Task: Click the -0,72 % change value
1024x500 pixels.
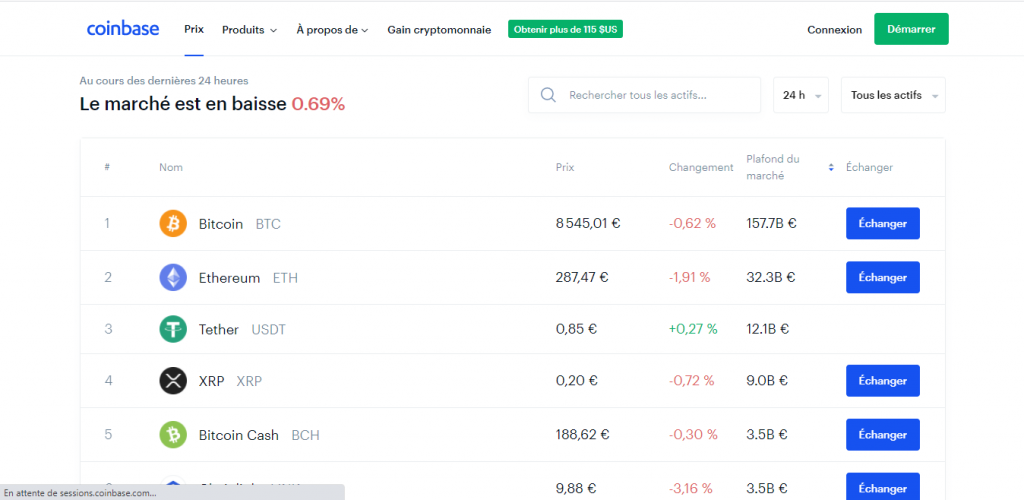Action: click(x=691, y=381)
